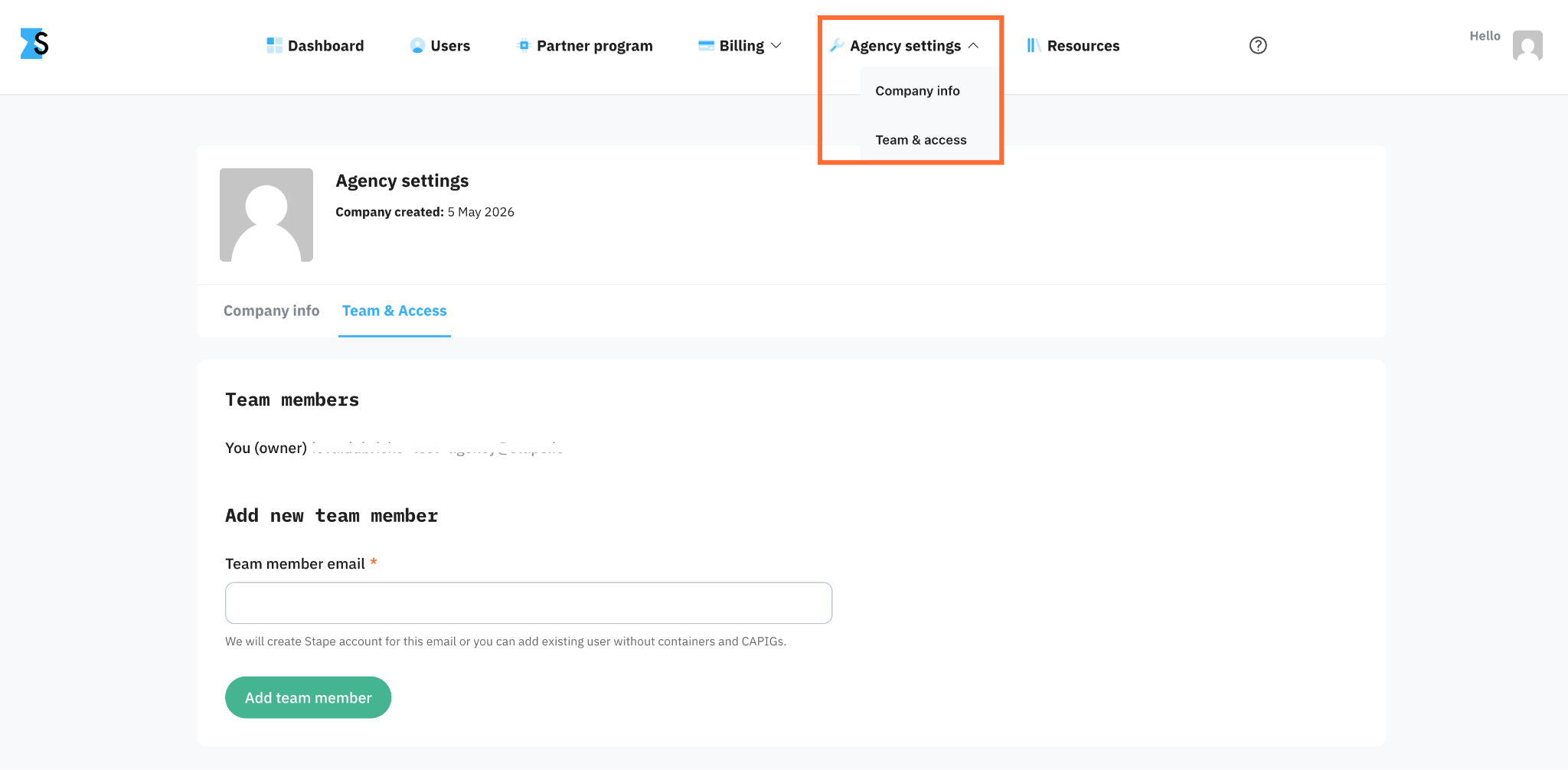Click the Stape logo icon
1568x770 pixels.
tap(34, 44)
